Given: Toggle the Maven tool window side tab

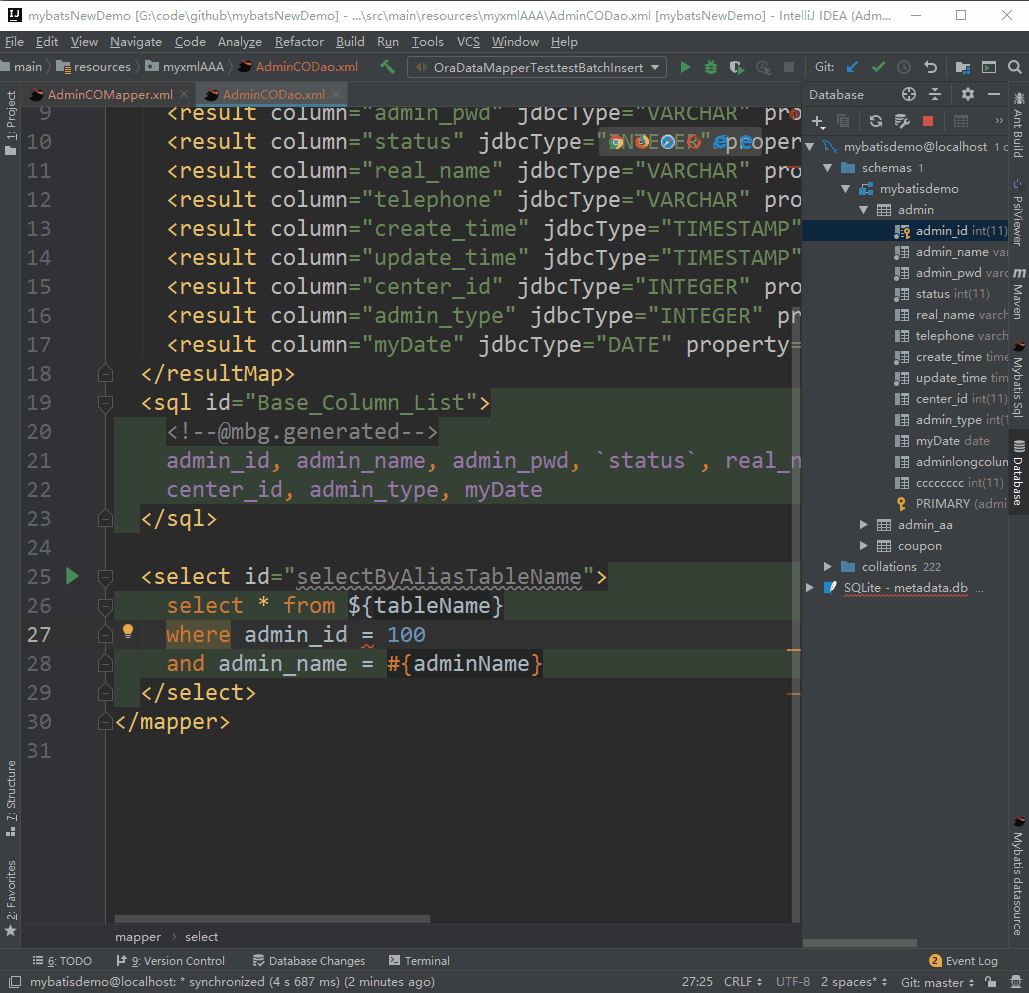Looking at the screenshot, I should pyautogui.click(x=1019, y=294).
